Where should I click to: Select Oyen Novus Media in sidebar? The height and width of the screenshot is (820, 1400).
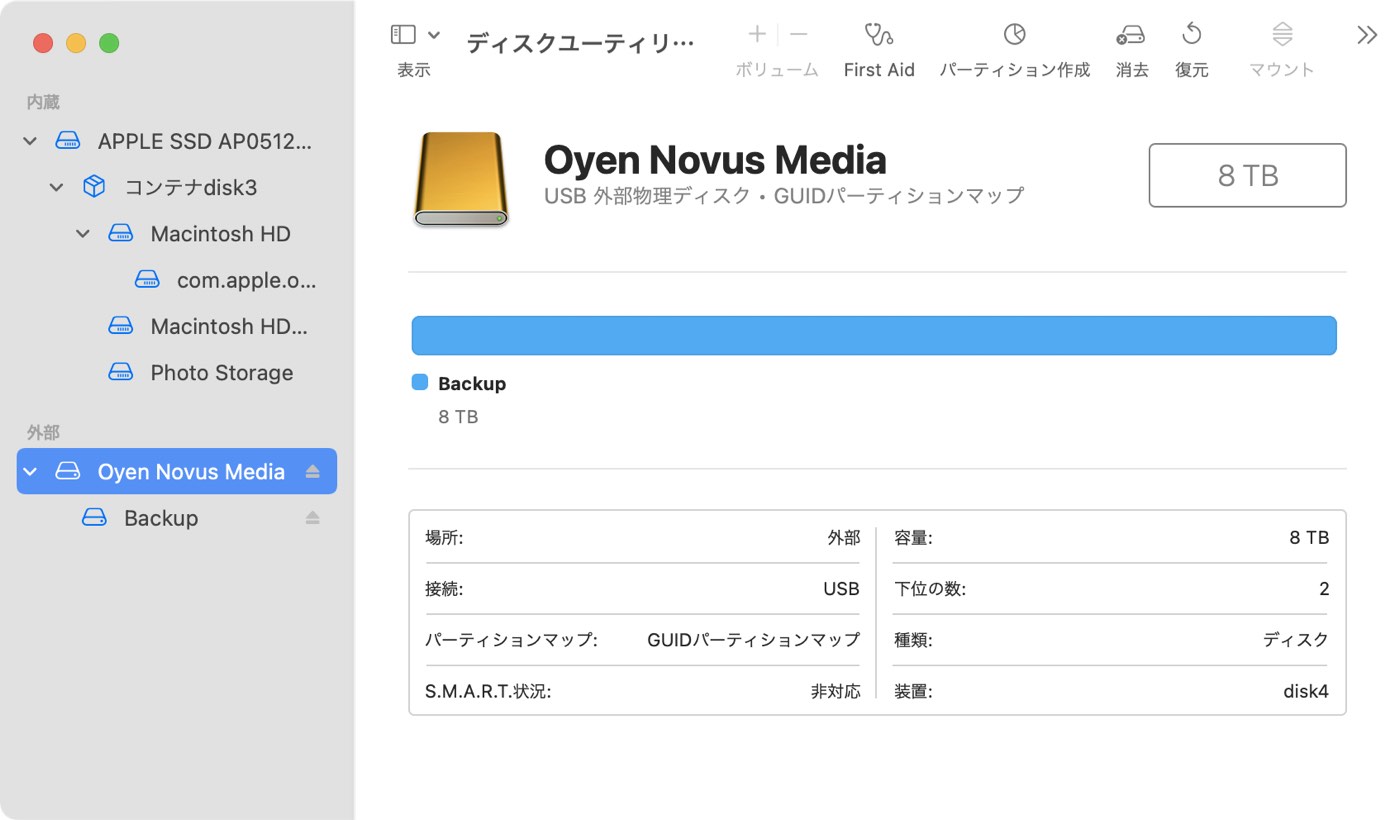coord(177,471)
